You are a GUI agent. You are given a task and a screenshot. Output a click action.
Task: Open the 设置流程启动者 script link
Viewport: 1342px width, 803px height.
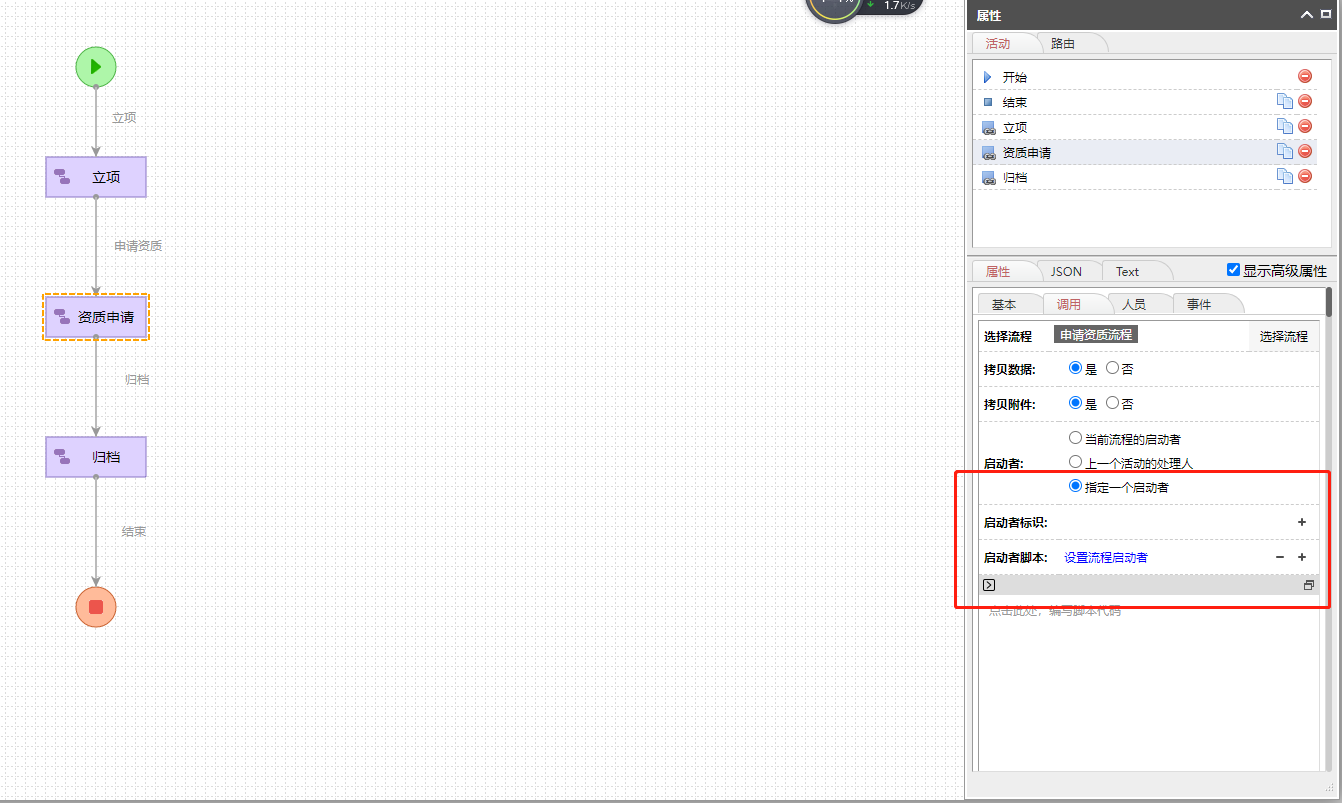point(1106,558)
